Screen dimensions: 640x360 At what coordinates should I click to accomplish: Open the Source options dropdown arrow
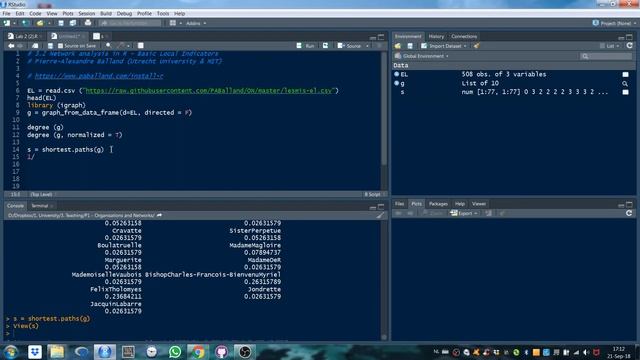coord(367,46)
